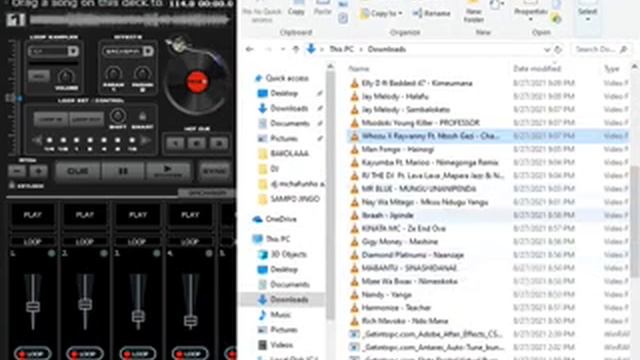Select file Jay Melody - Halafu

pos(395,96)
